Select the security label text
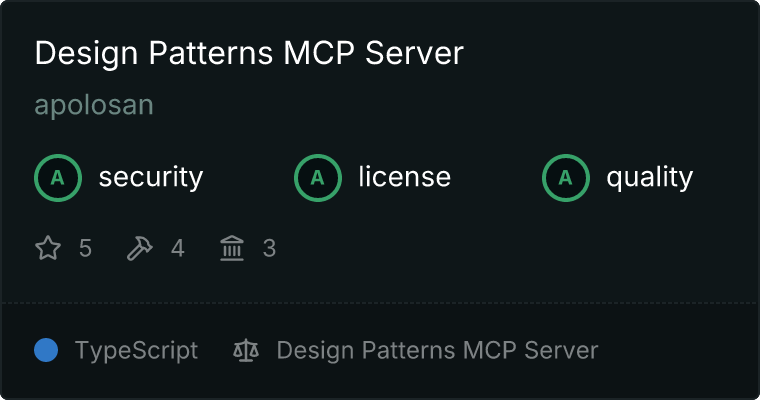This screenshot has width=760, height=400. point(150,178)
